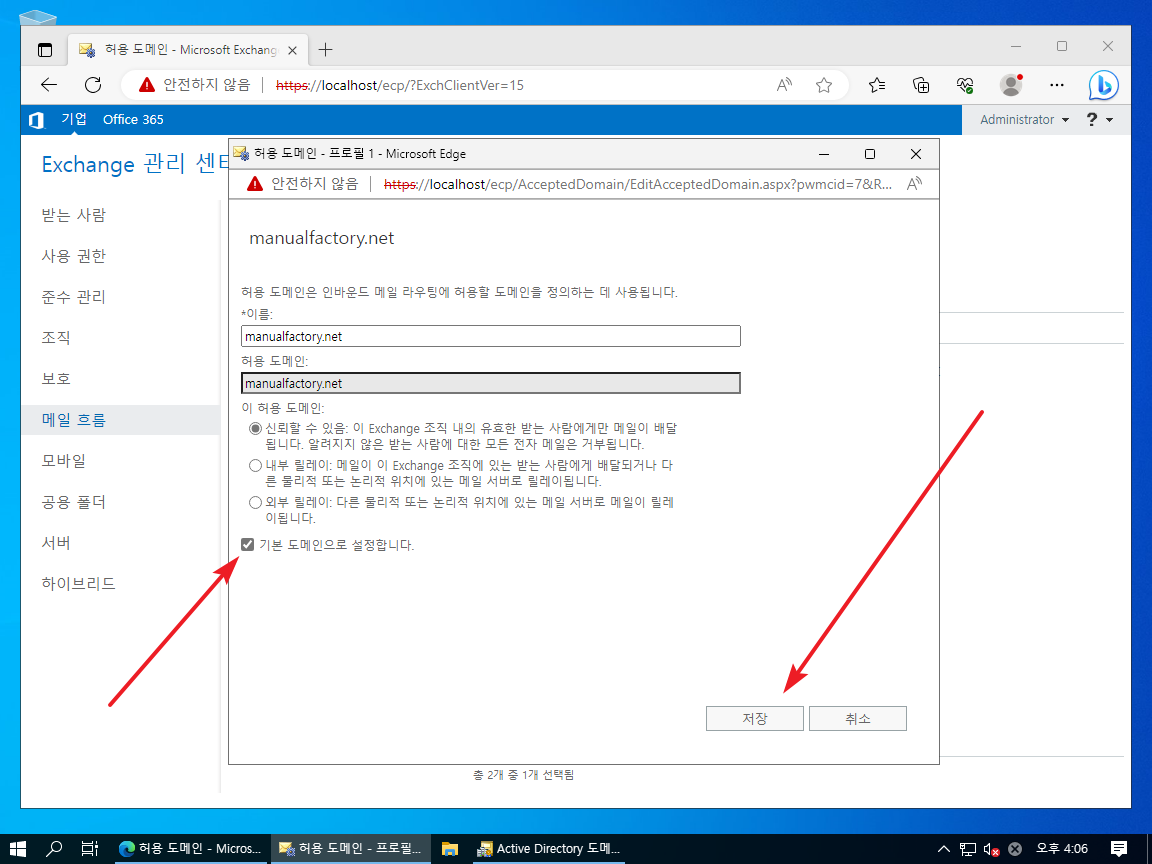The width and height of the screenshot is (1152, 864).
Task: Open the tab actions menu icon
Action: pyautogui.click(x=45, y=50)
